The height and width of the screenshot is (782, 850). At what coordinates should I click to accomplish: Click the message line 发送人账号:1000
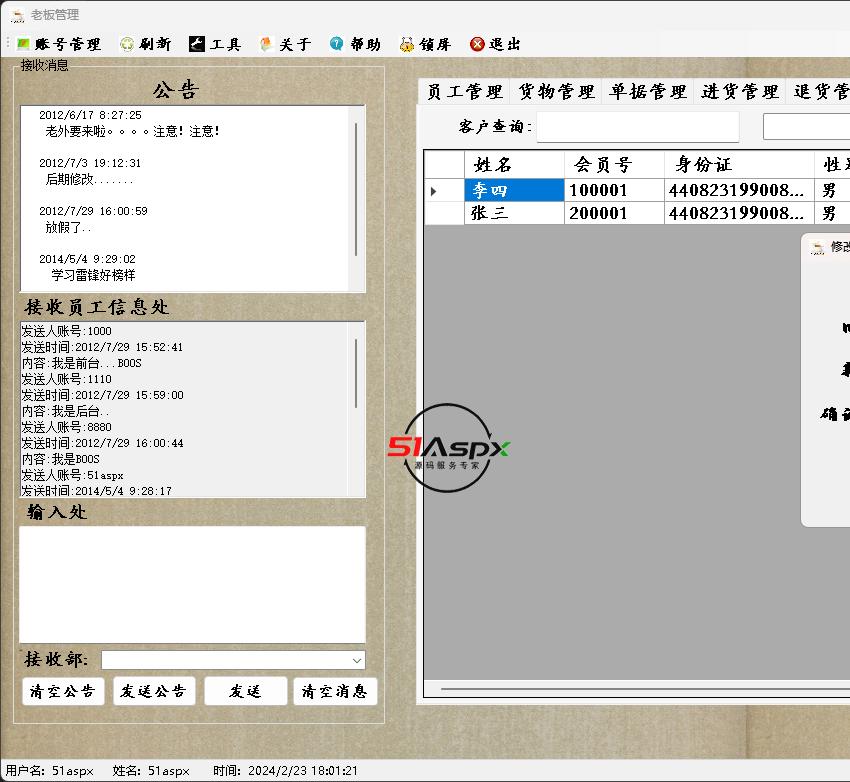(x=66, y=331)
